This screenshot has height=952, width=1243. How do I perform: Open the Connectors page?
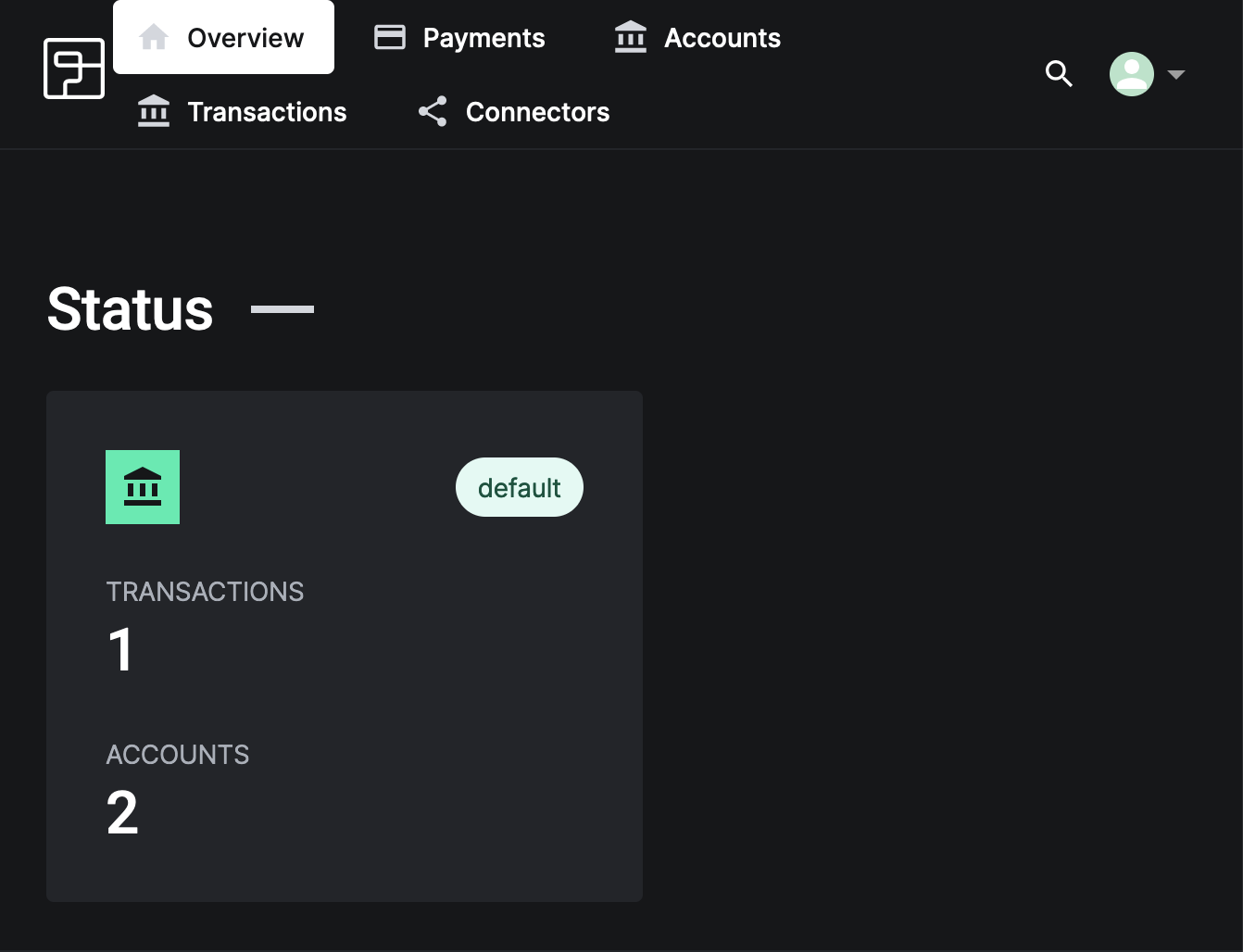(x=537, y=111)
